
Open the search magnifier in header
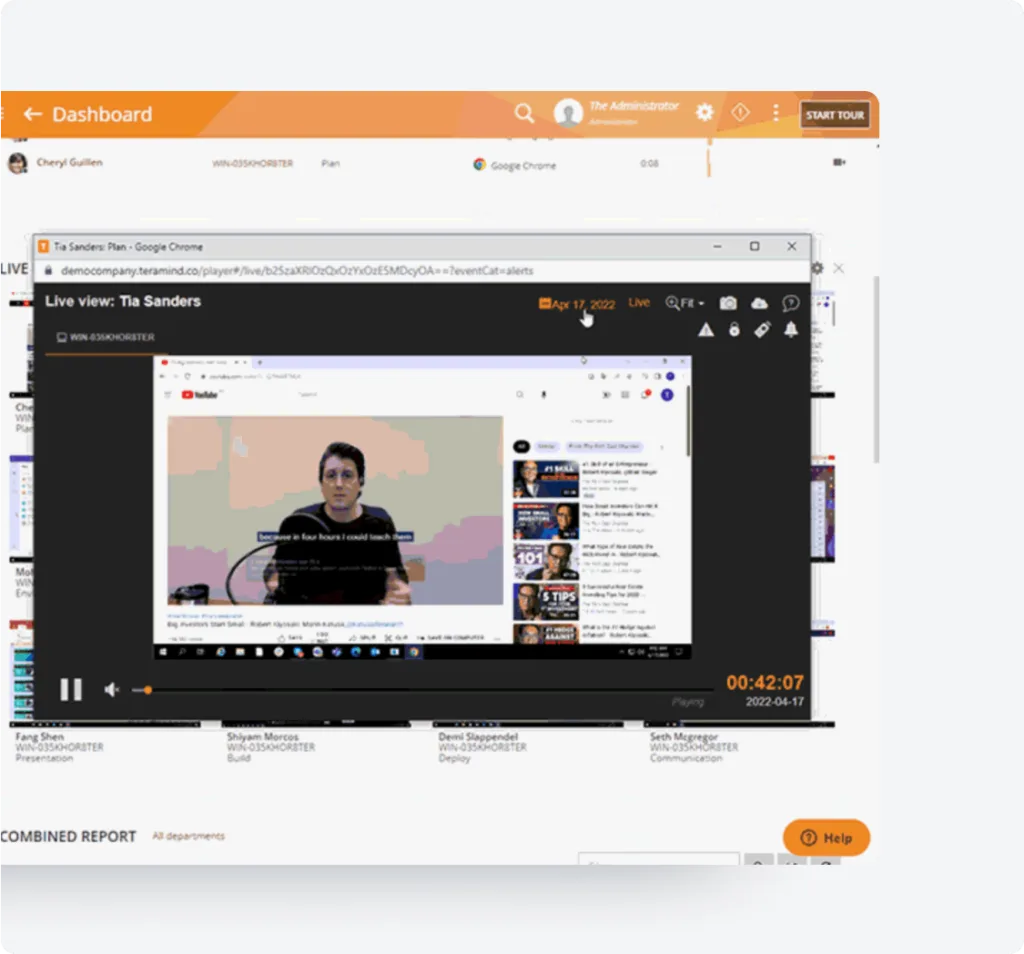(x=524, y=113)
